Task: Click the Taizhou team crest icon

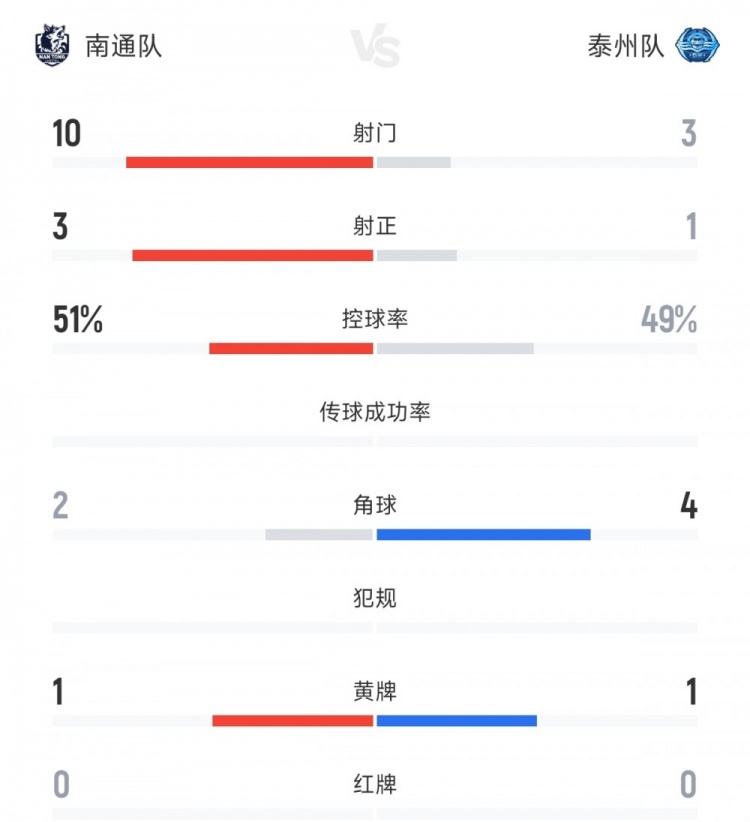Action: coord(697,45)
